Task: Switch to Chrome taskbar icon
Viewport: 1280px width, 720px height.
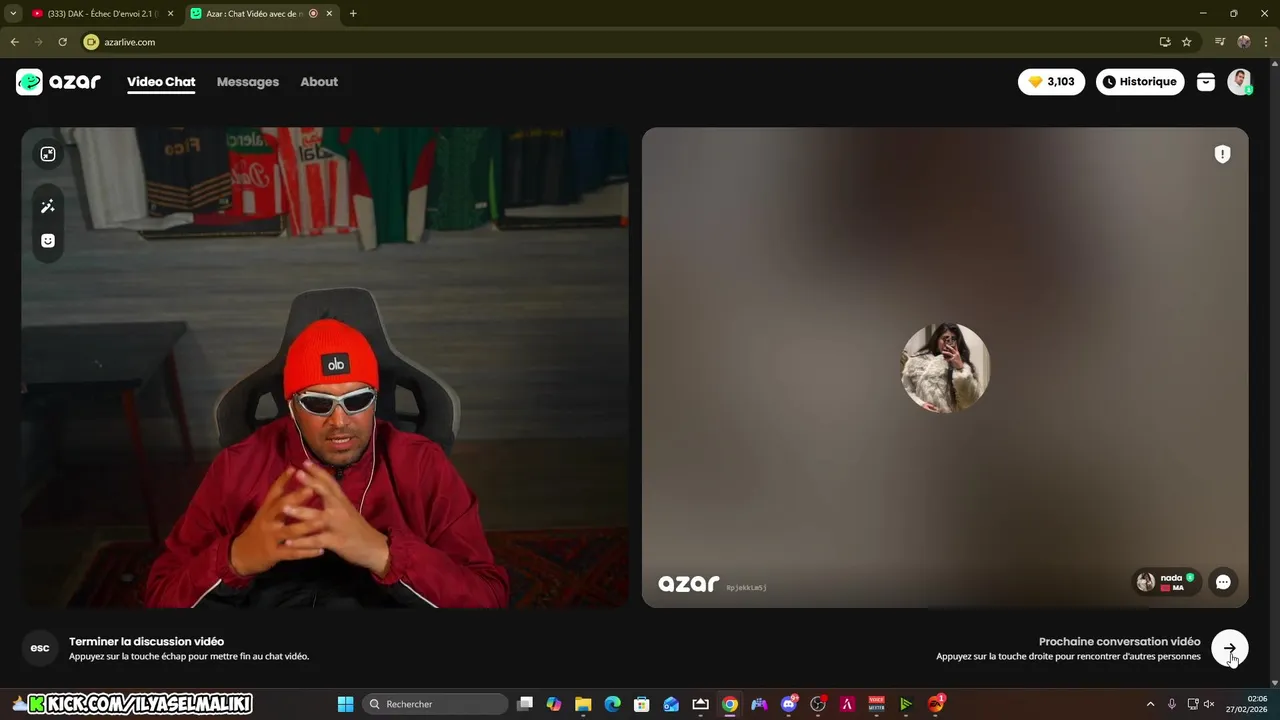Action: [730, 704]
